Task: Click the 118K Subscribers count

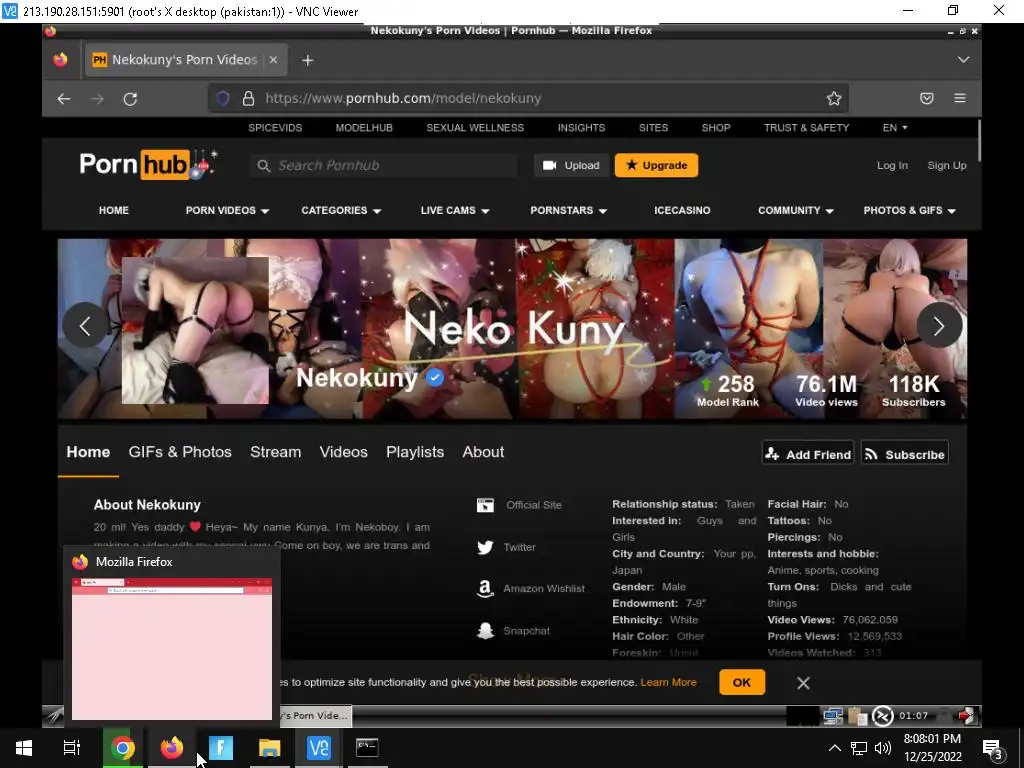Action: pos(914,391)
